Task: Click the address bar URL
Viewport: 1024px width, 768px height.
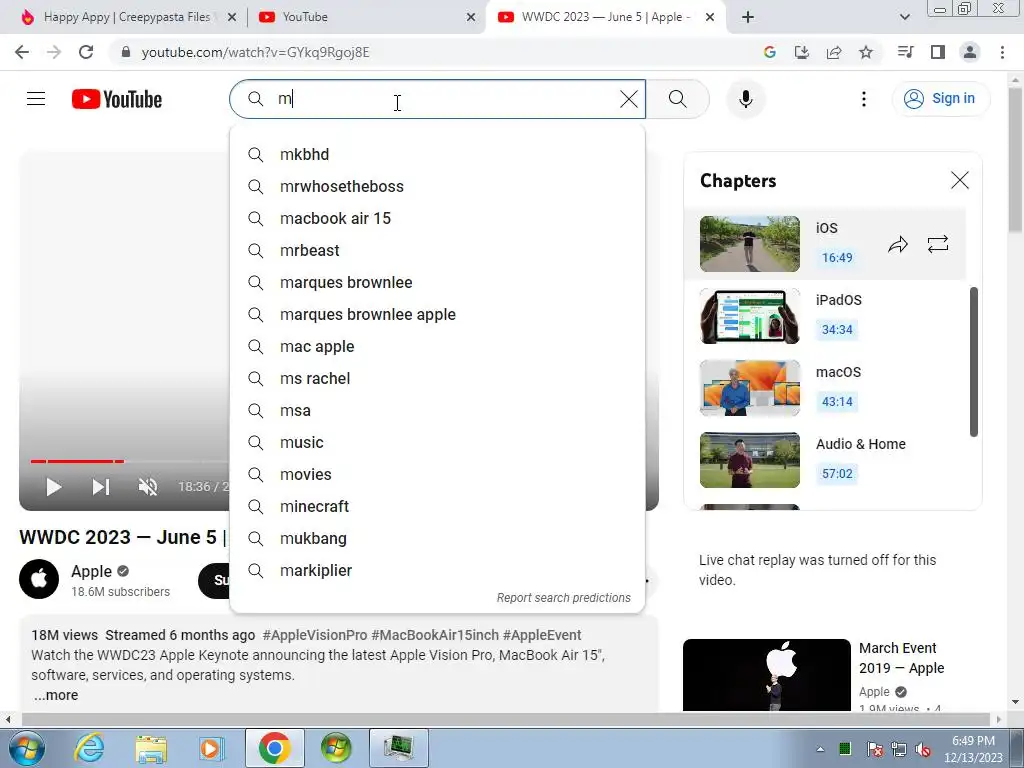Action: coord(255,52)
